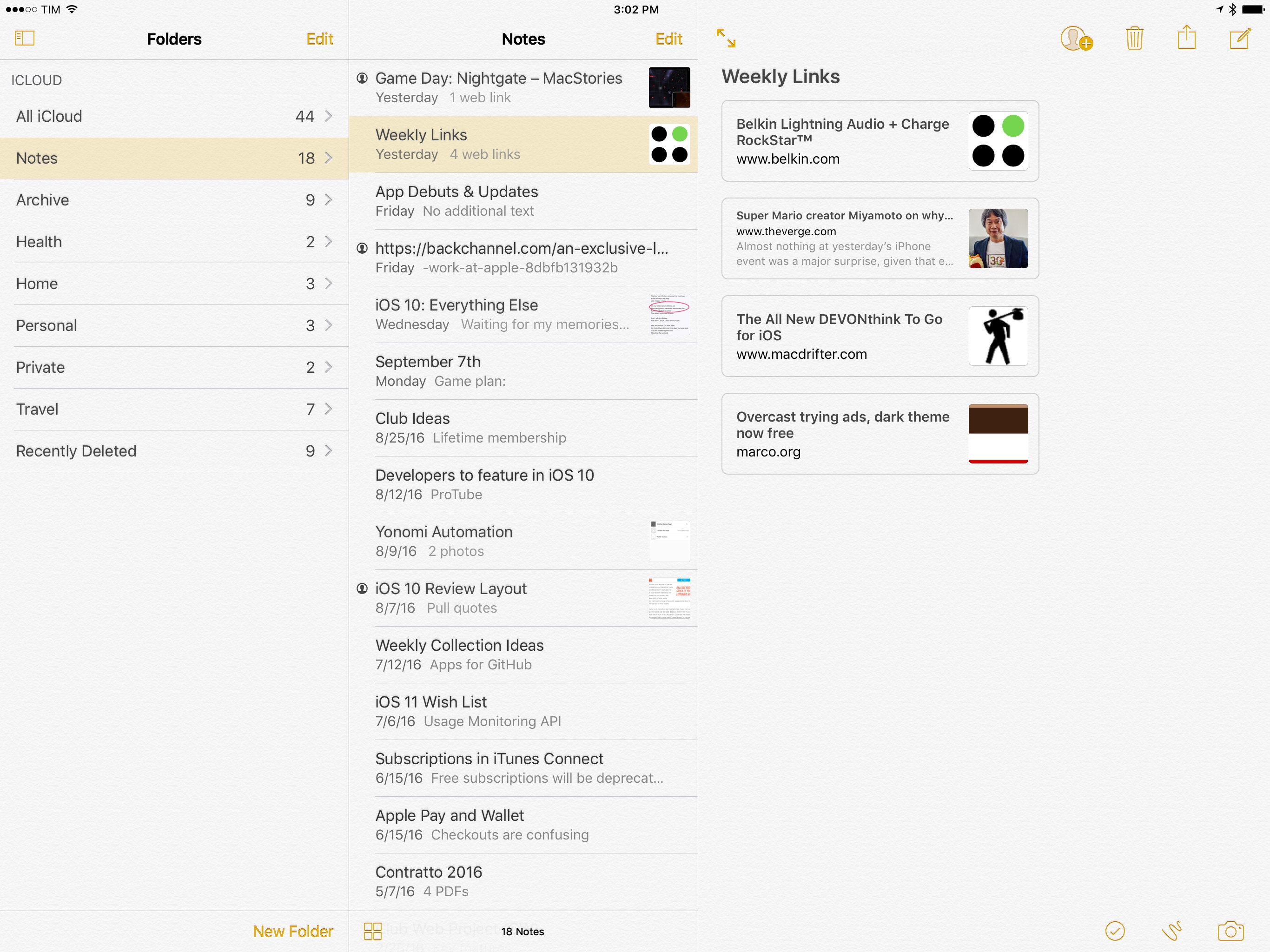The width and height of the screenshot is (1270, 952).
Task: Tap the shared icon beside backchannel note
Action: 362,248
